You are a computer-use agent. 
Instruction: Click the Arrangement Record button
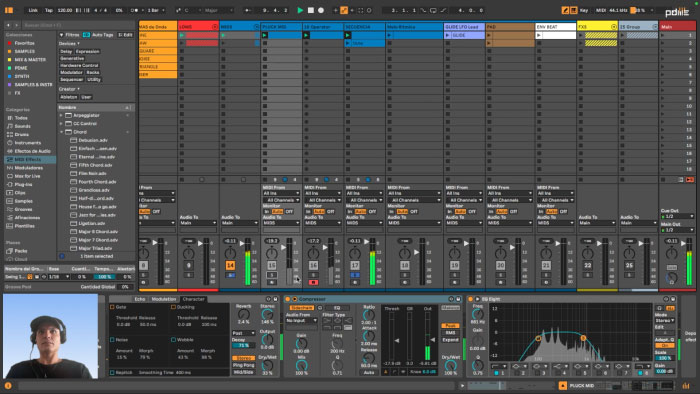pyautogui.click(x=321, y=10)
